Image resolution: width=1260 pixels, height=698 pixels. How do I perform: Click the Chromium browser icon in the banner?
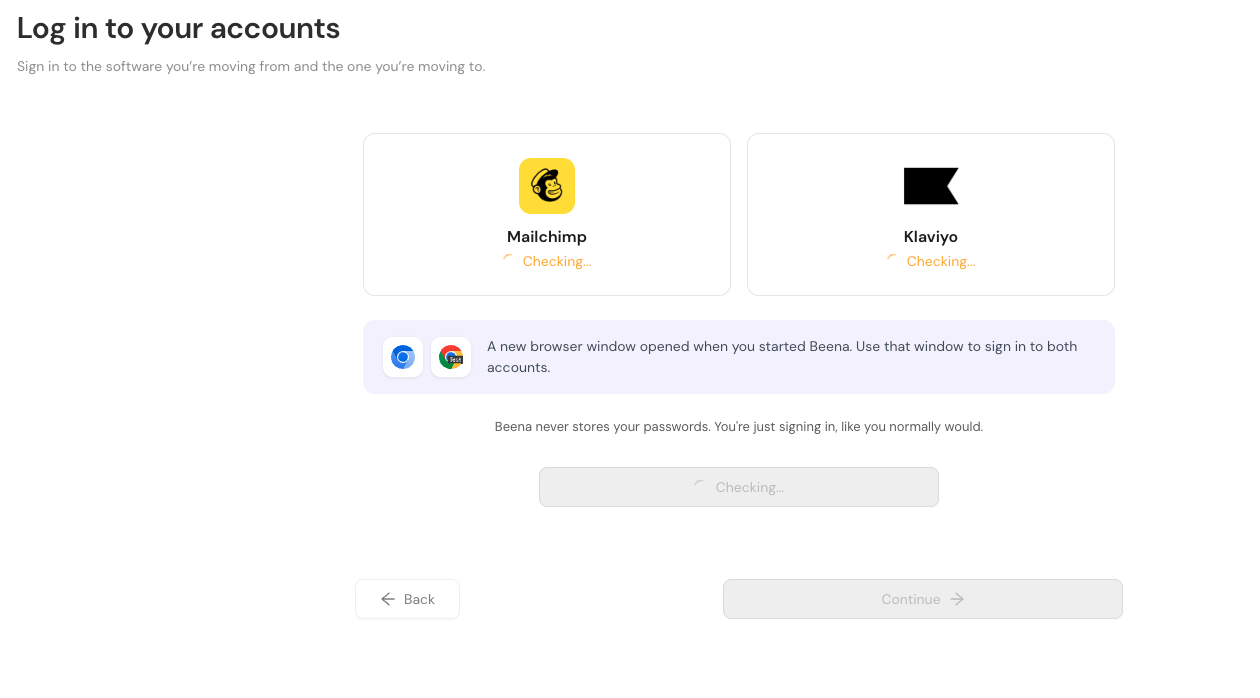pyautogui.click(x=402, y=357)
